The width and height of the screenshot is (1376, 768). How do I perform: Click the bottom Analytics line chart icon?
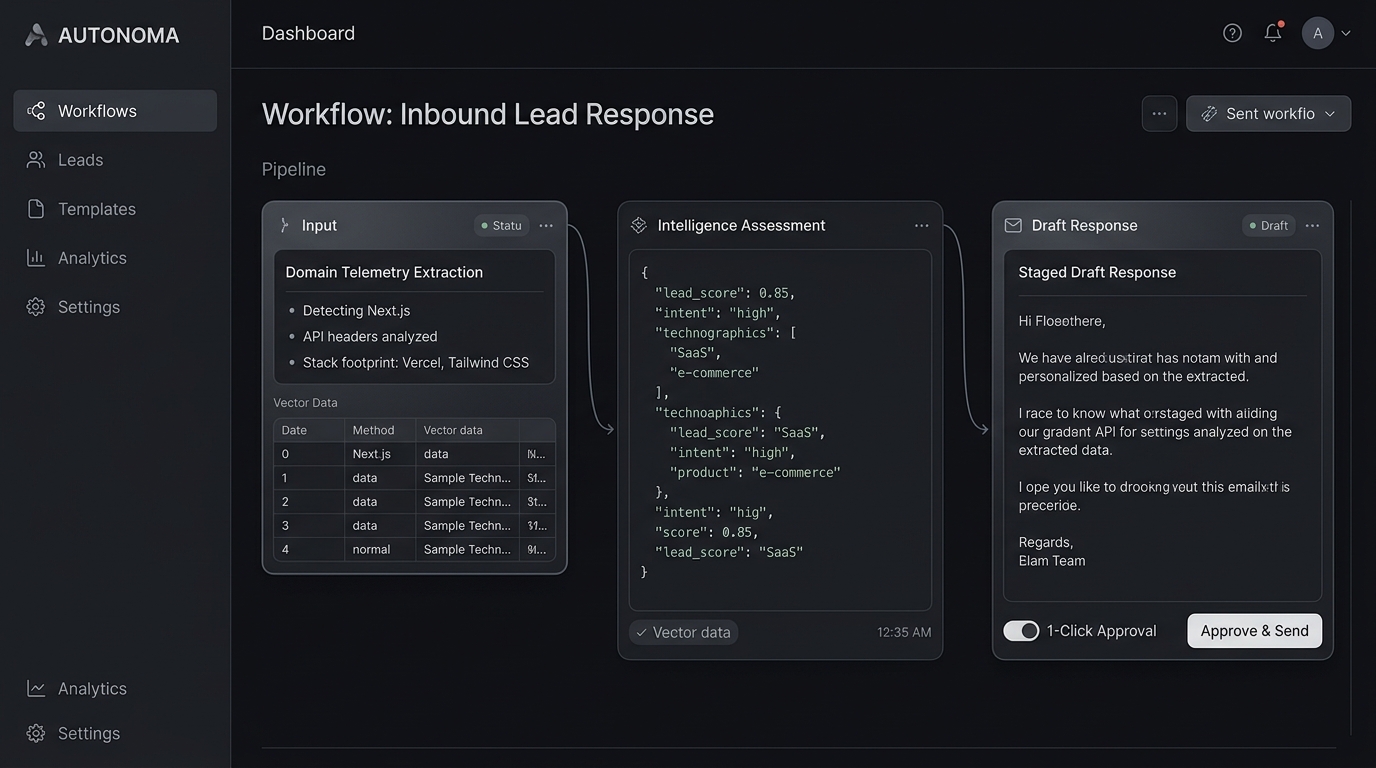point(36,689)
